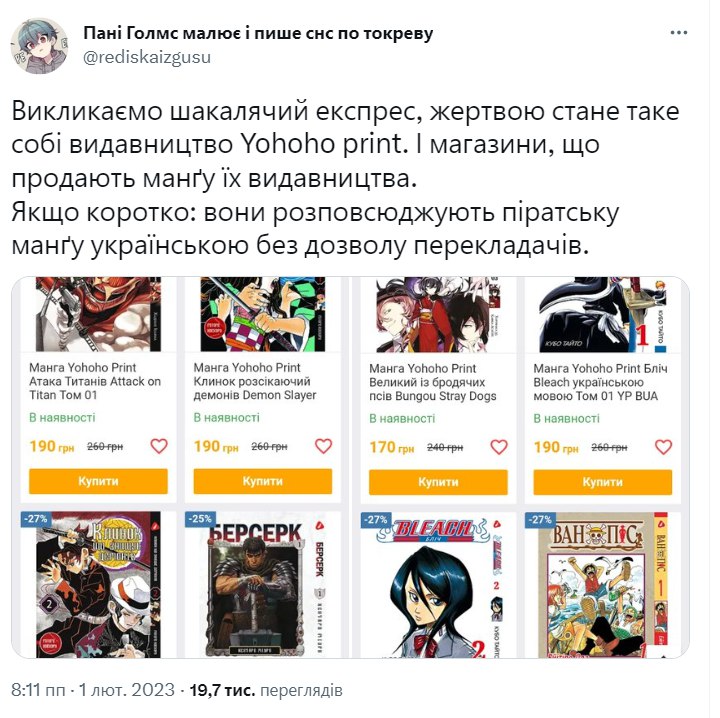The height and width of the screenshot is (718, 720).
Task: Favorite the Demon Slayer manga heart icon
Action: [x=323, y=446]
